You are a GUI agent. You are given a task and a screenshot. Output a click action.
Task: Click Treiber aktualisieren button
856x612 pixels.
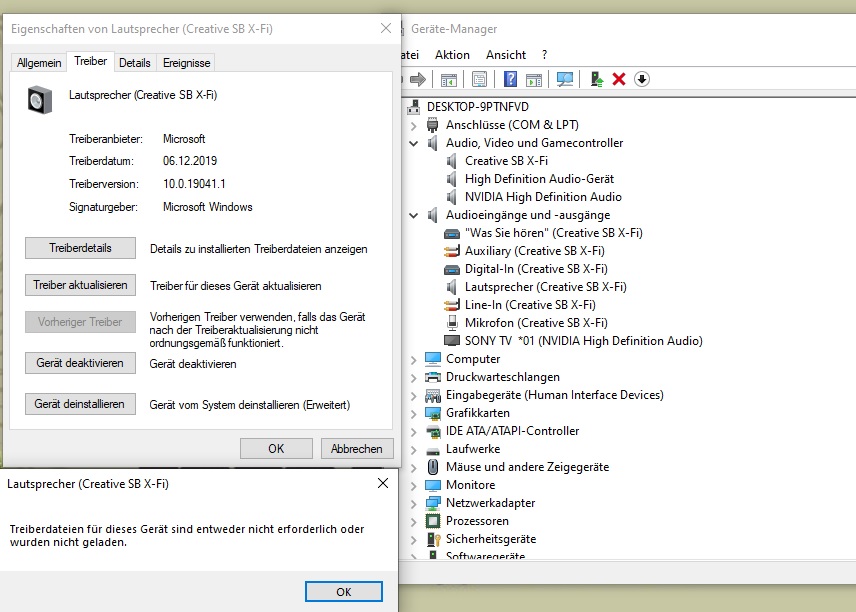80,285
